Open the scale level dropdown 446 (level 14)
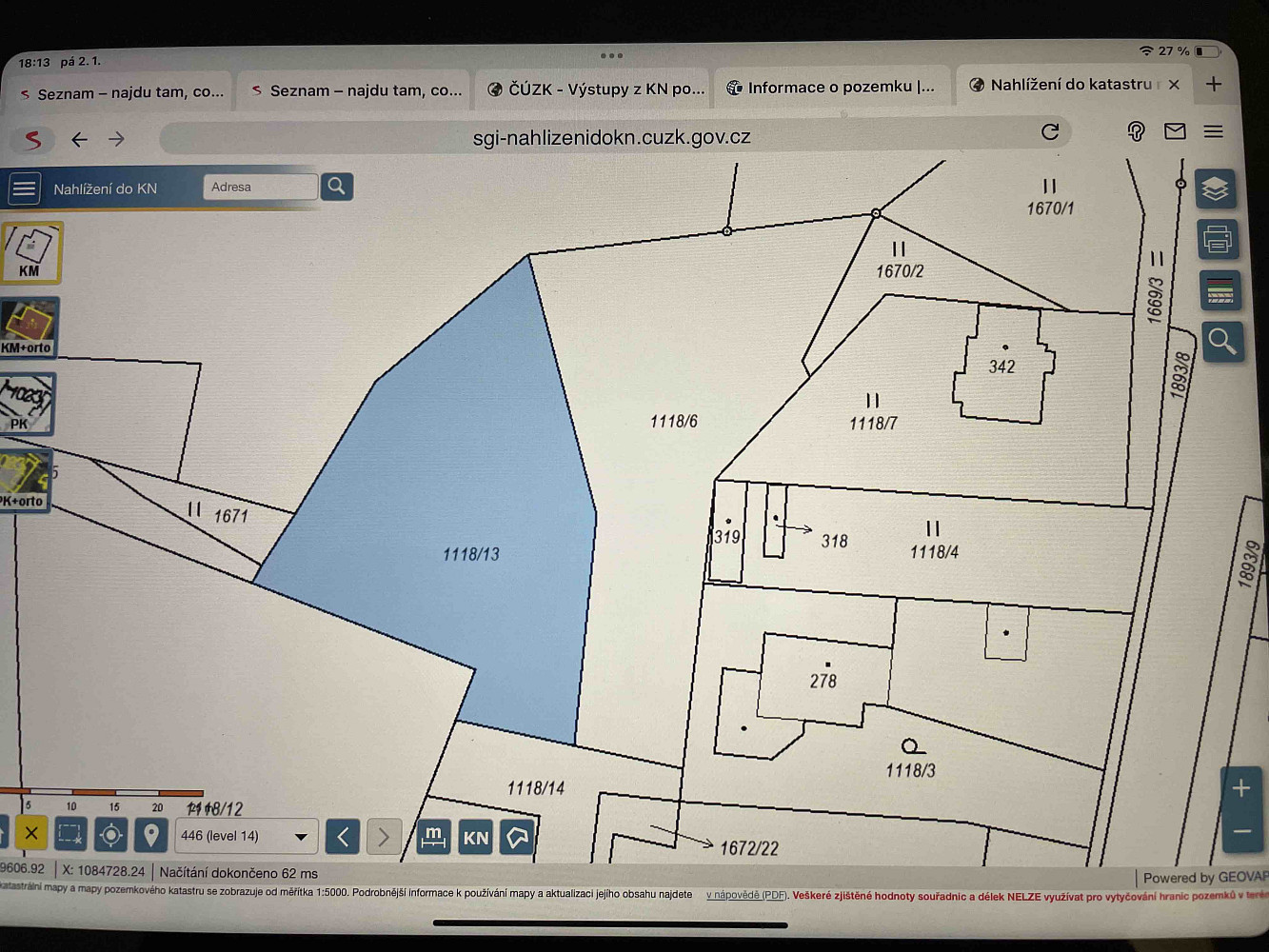This screenshot has height=952, width=1269. point(246,836)
